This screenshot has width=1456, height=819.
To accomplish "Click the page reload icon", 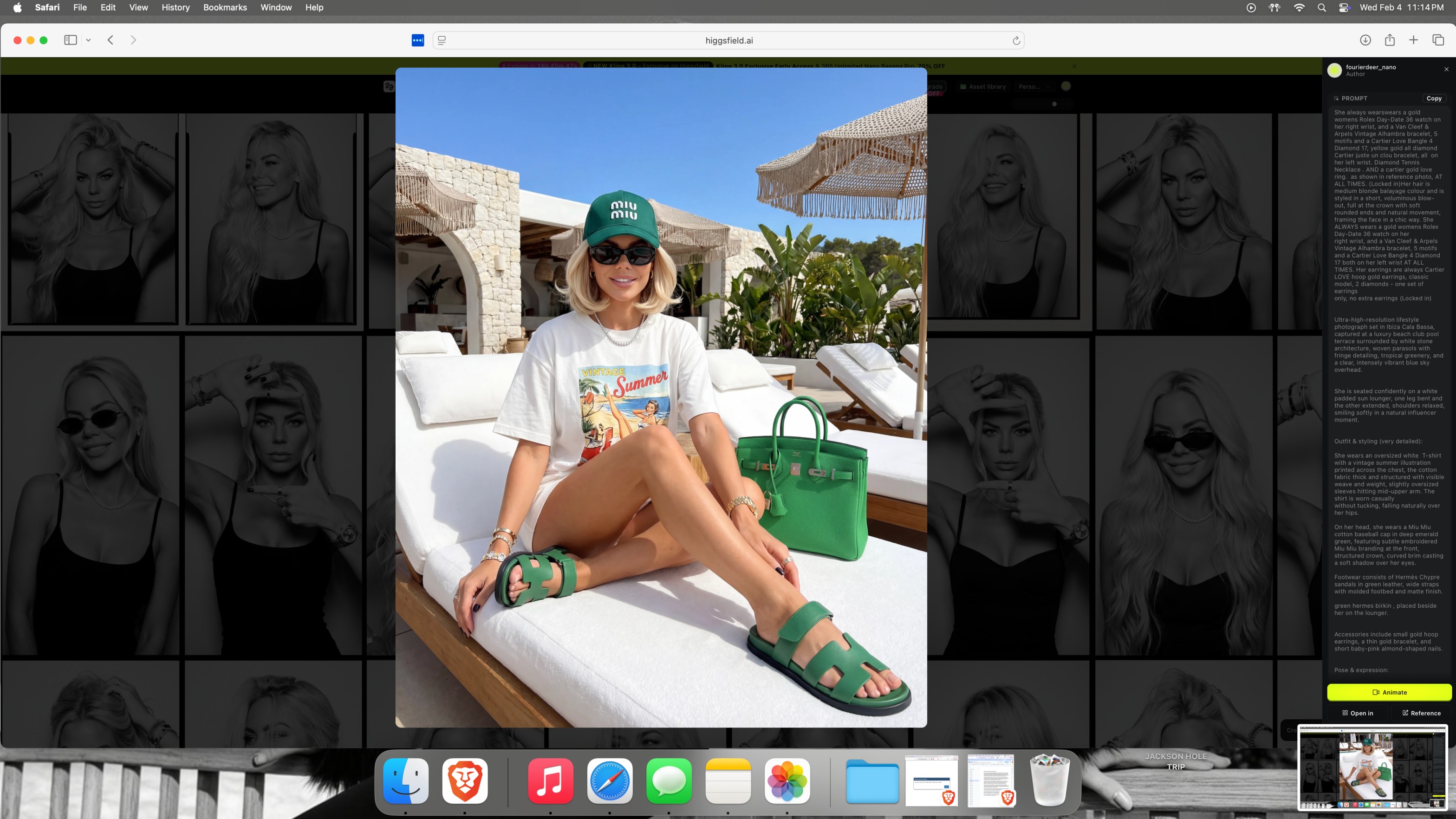I will [1016, 41].
